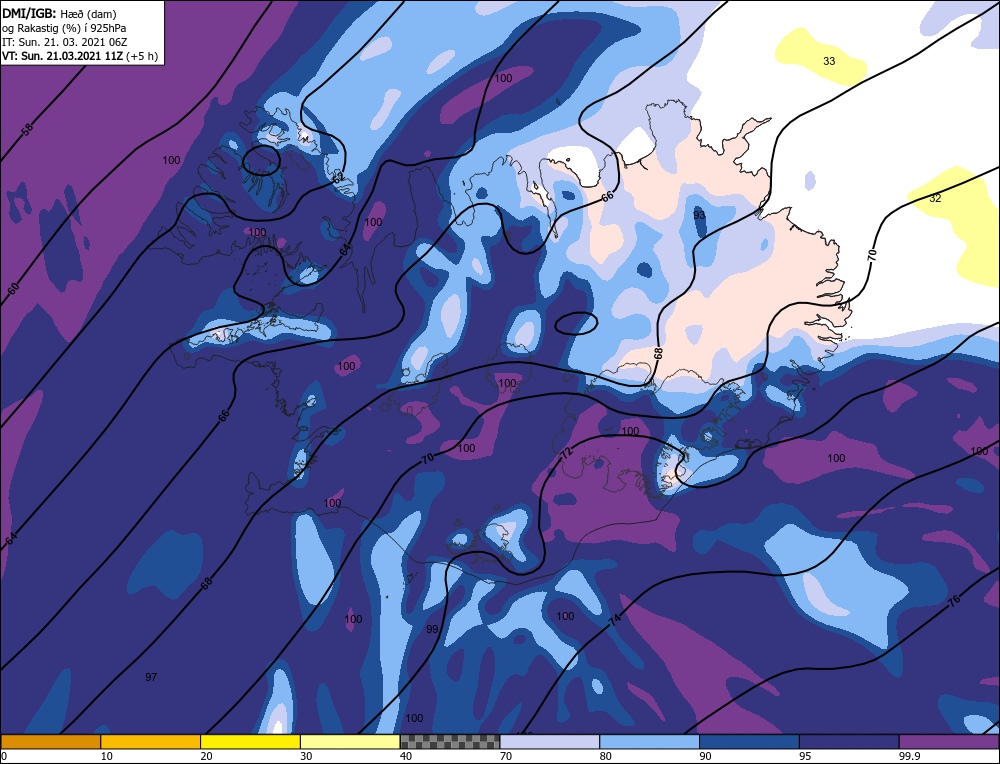The width and height of the screenshot is (1000, 764).
Task: Click the '99' humidity value label
Action: (432, 629)
